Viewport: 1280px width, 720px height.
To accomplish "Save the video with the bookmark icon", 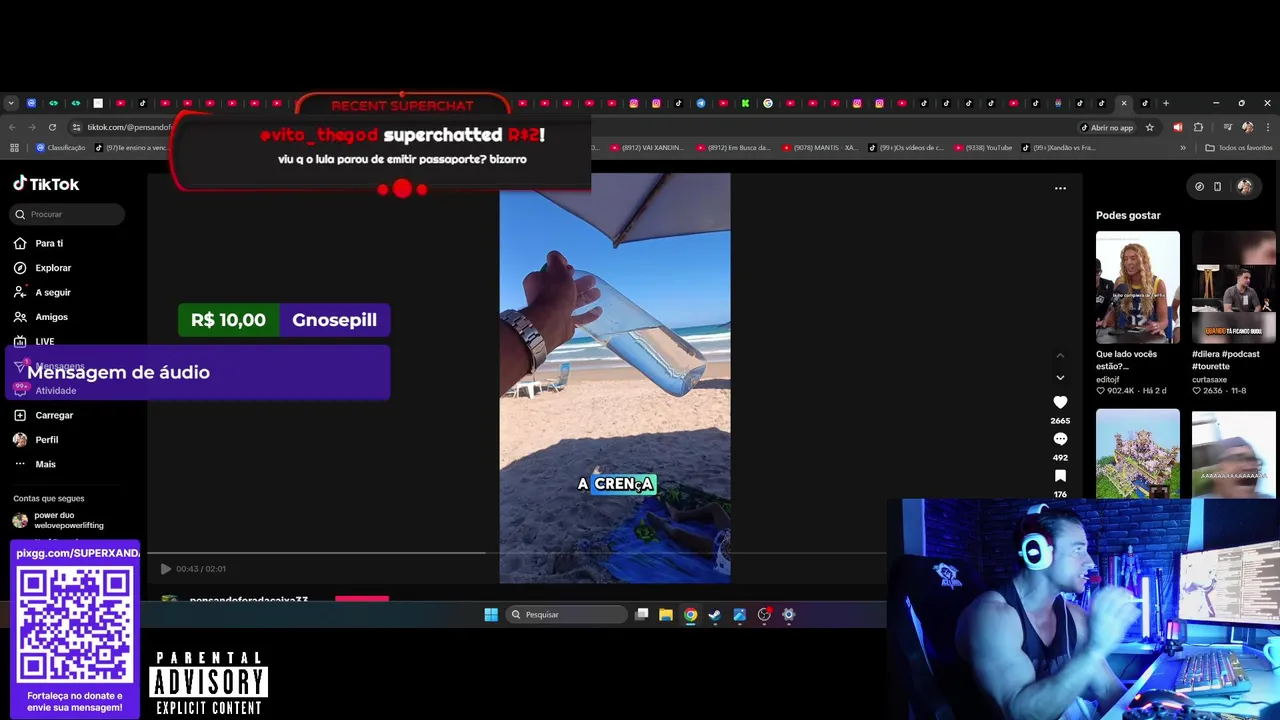I will [x=1060, y=476].
